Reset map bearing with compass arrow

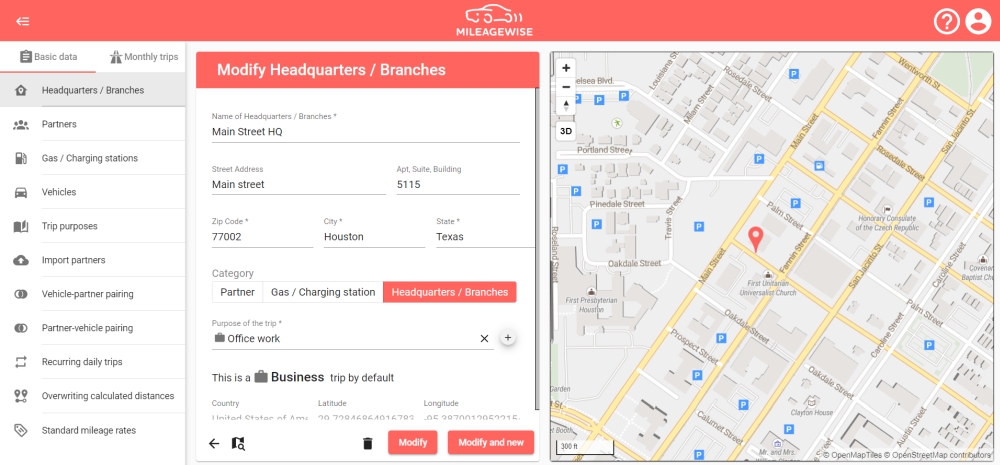[566, 105]
